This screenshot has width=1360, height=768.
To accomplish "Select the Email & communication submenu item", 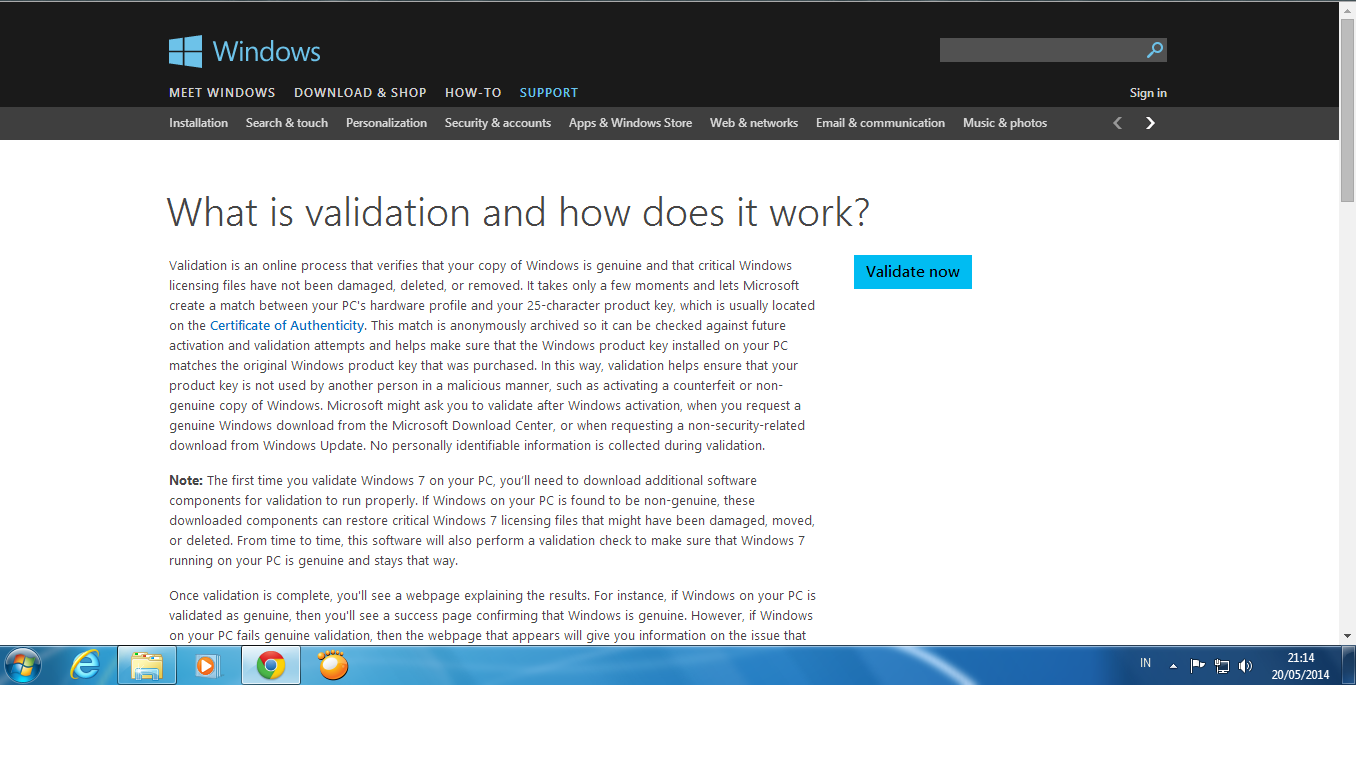I will pyautogui.click(x=880, y=123).
